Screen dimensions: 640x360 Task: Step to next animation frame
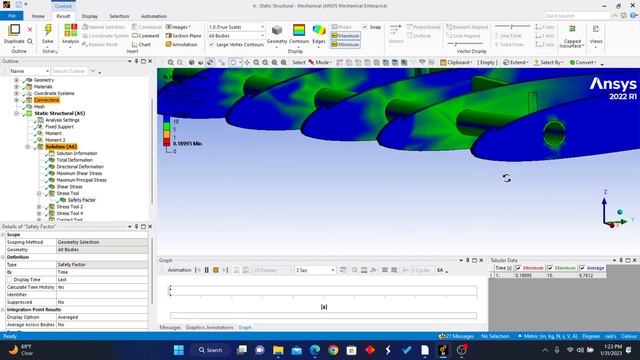[x=225, y=270]
